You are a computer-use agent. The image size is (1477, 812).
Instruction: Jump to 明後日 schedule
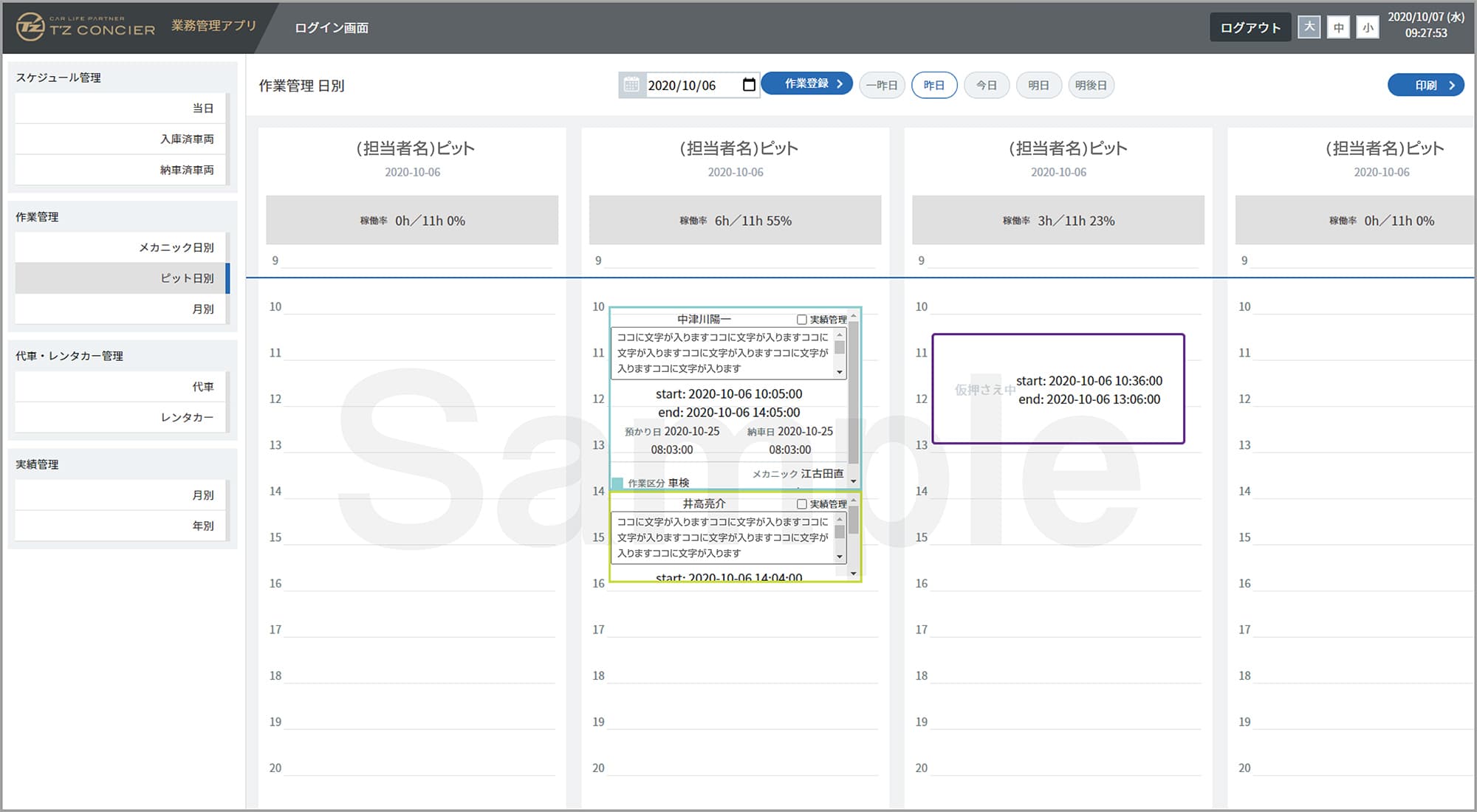pos(1091,85)
